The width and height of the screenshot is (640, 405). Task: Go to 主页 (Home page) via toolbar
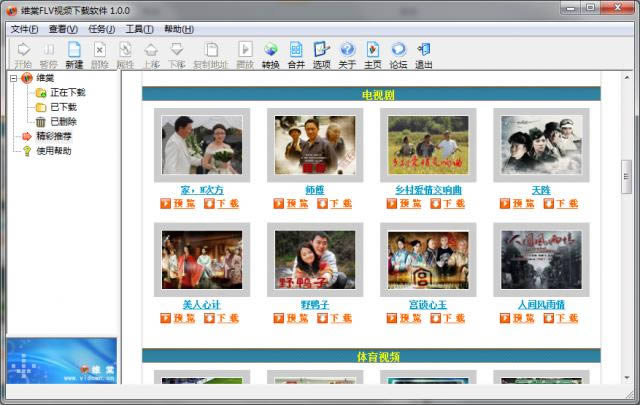(x=372, y=55)
